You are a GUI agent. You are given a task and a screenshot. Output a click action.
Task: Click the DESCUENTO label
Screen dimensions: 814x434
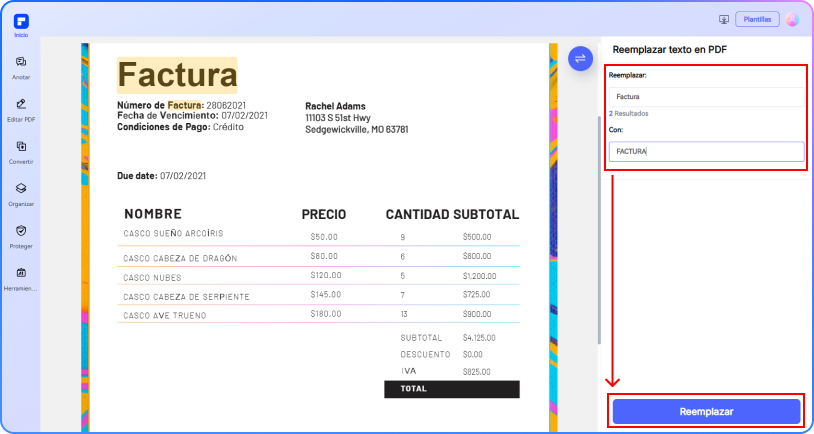[x=425, y=355]
